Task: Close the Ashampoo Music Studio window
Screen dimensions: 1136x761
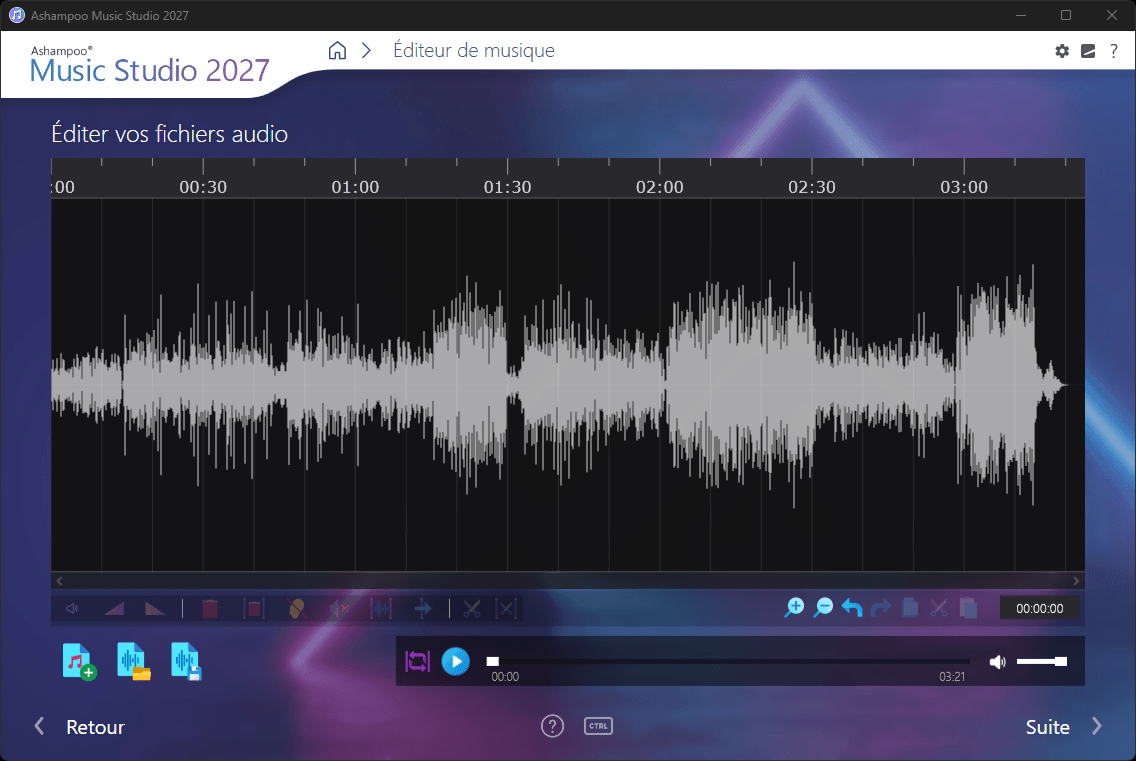Action: click(x=1111, y=15)
